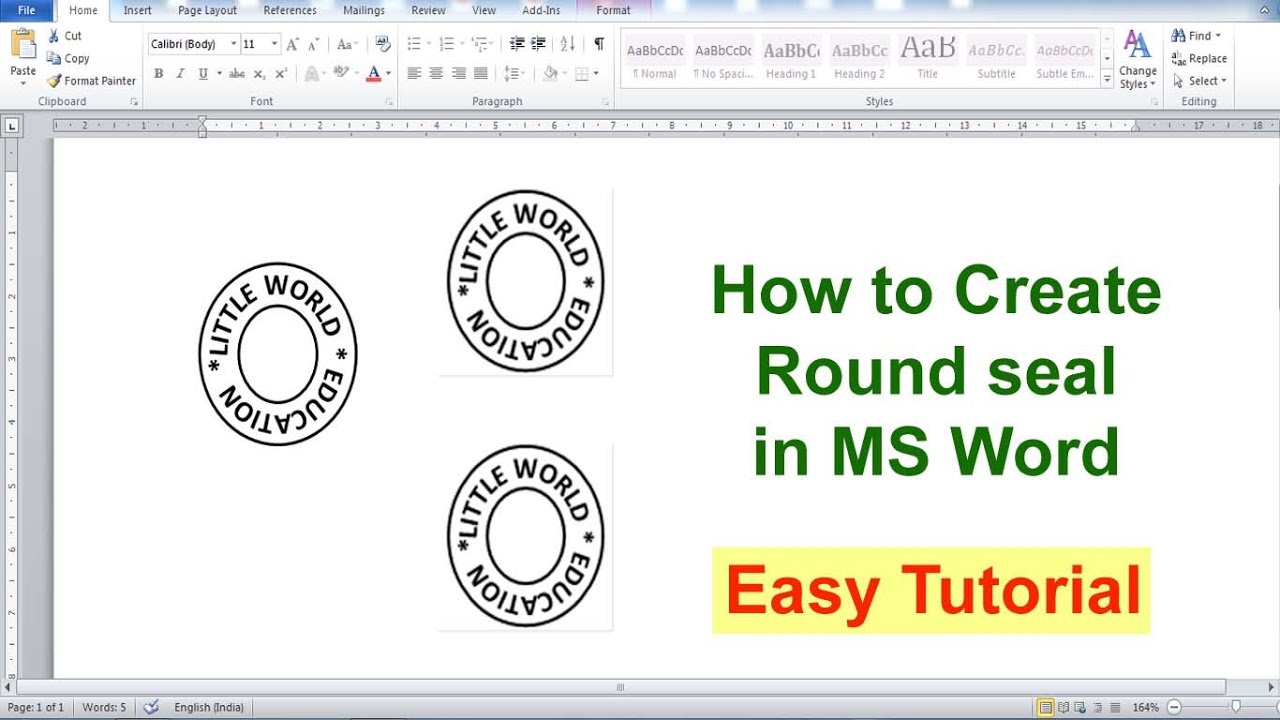Open line spacing options
This screenshot has height=720, width=1280.
(x=514, y=73)
